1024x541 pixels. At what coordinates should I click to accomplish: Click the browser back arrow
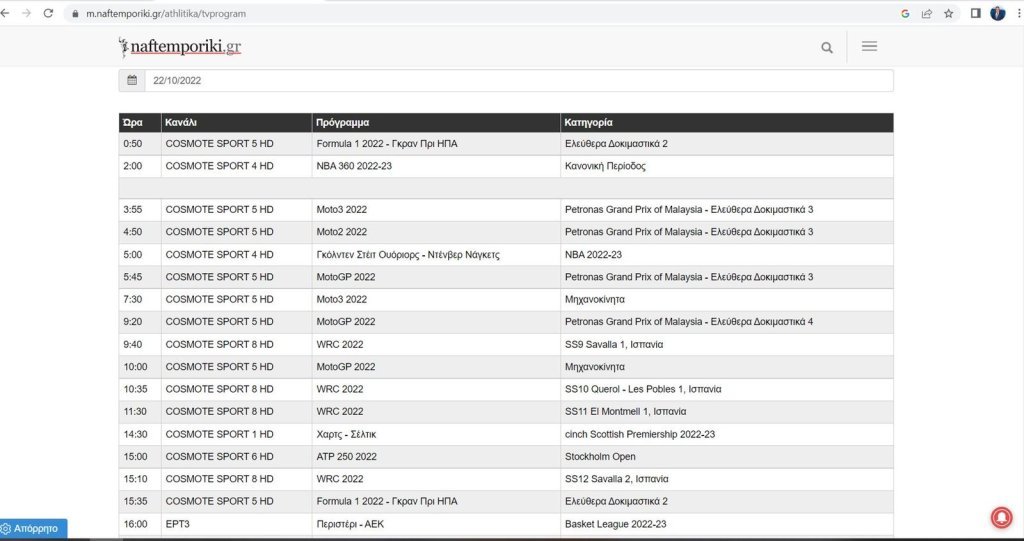pyautogui.click(x=7, y=13)
